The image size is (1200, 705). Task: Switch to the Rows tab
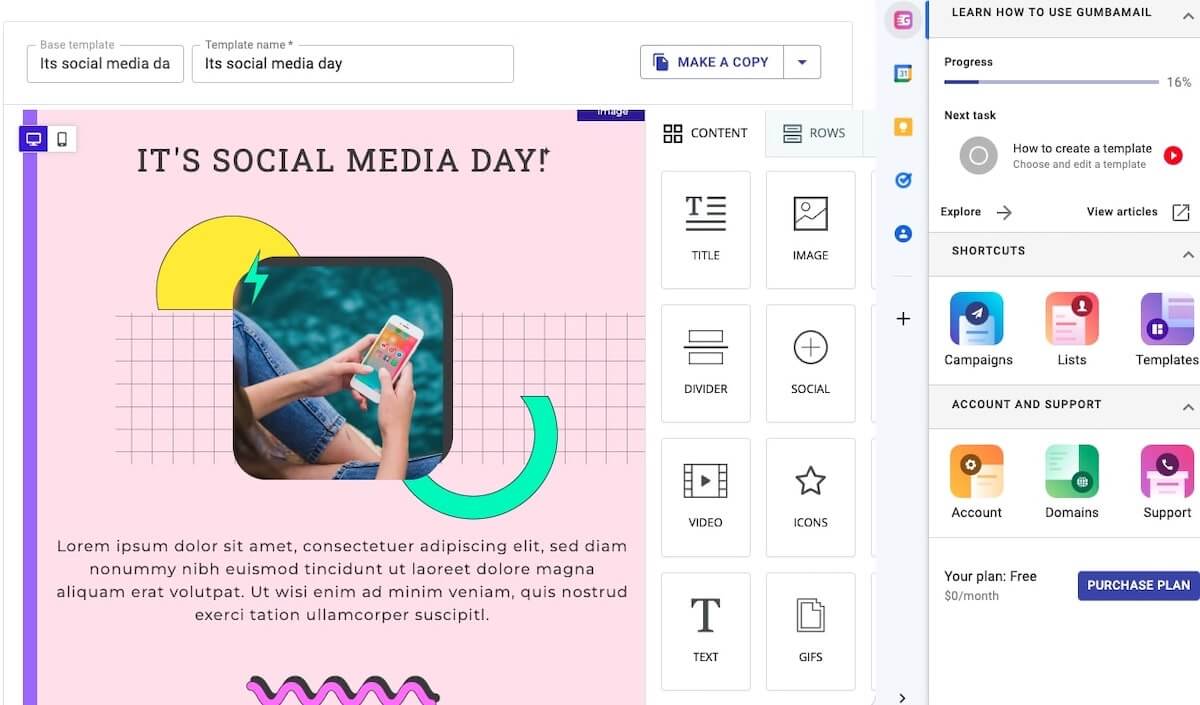[814, 133]
